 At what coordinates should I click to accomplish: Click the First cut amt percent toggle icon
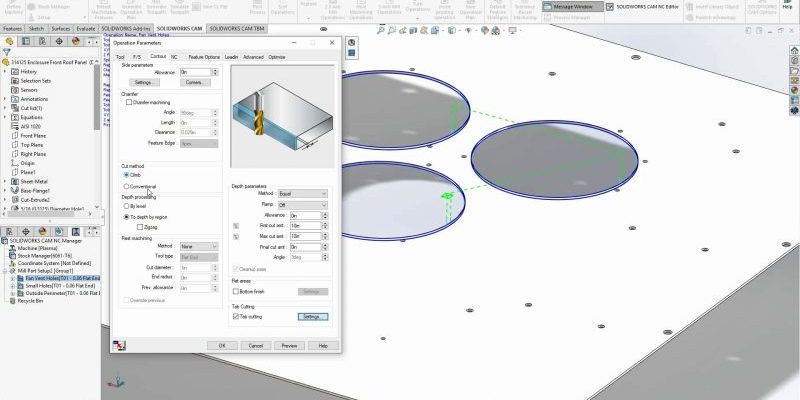pos(236,226)
